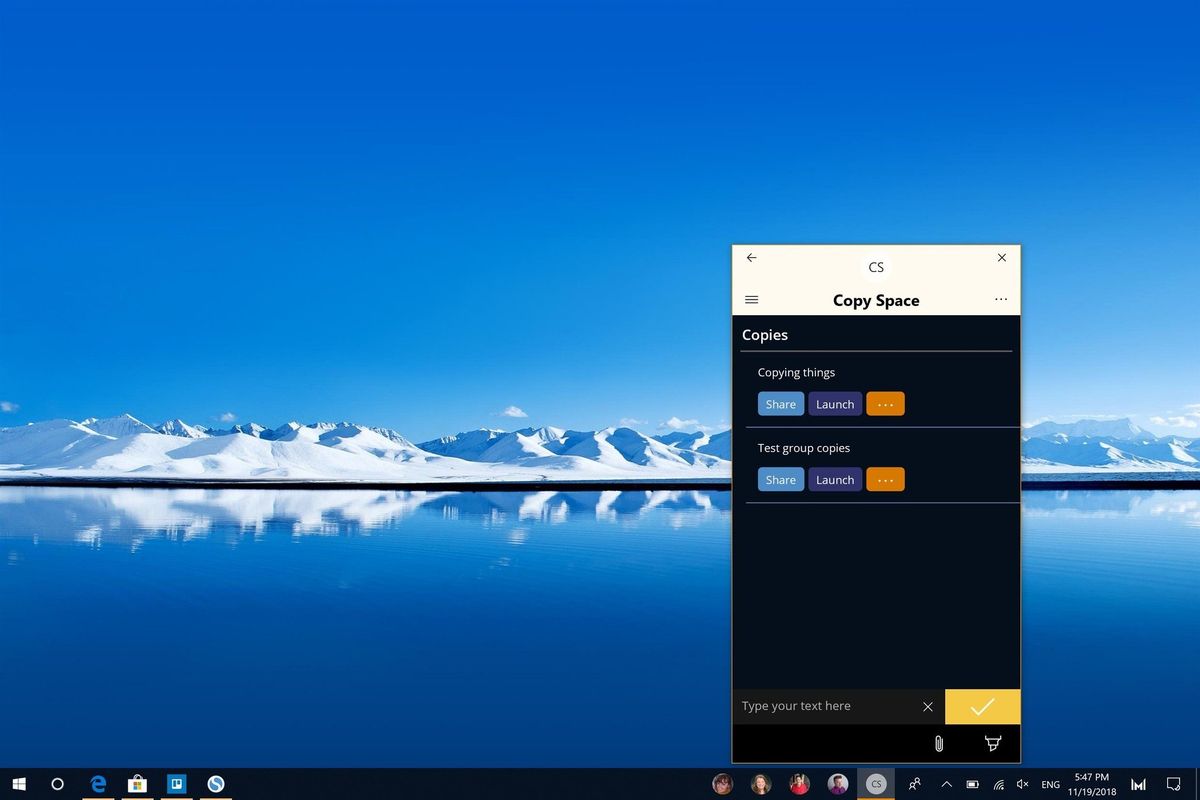Attach a file using the paperclip icon
Image resolution: width=1200 pixels, height=800 pixels.
(x=938, y=743)
